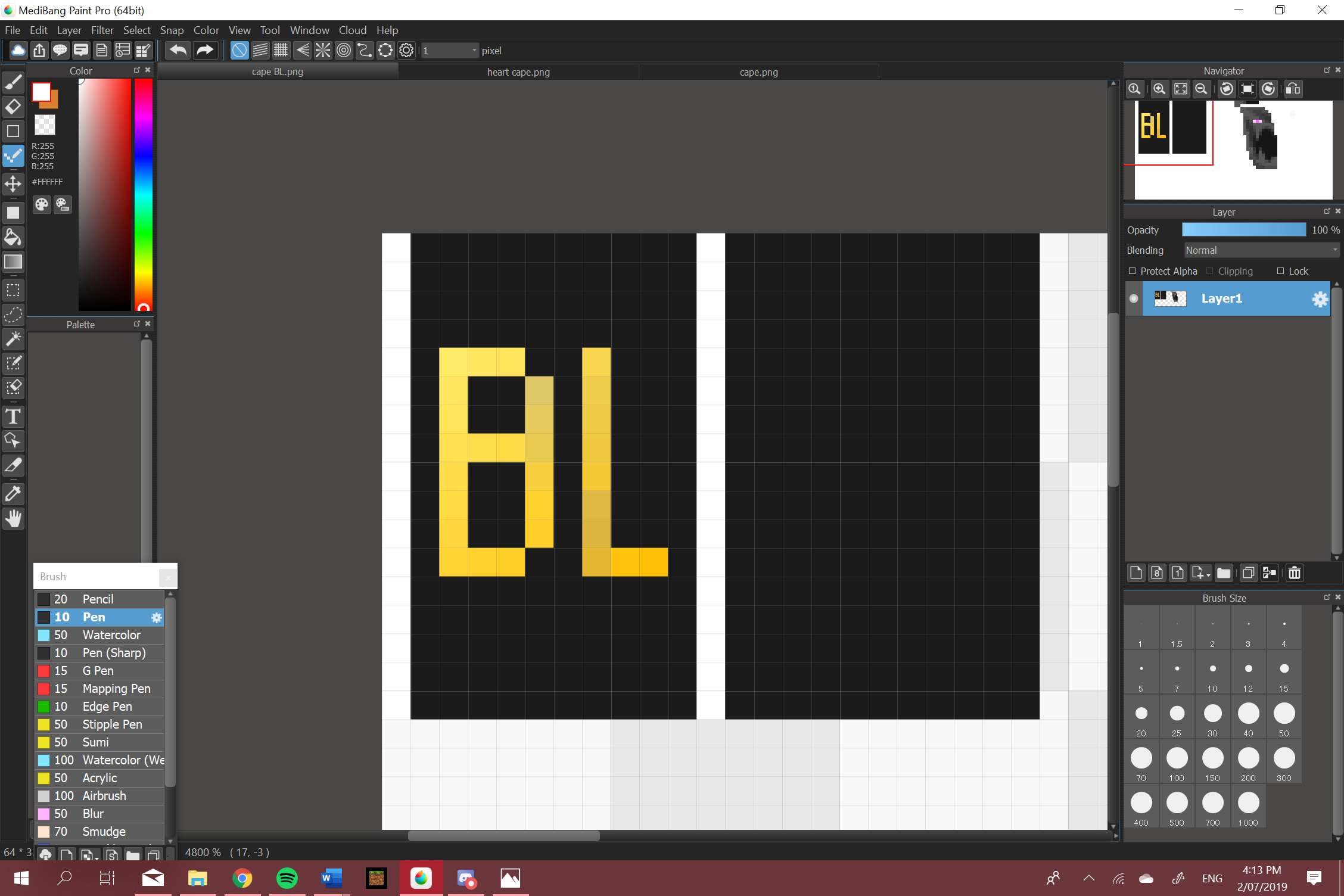Select the G Pen brush
This screenshot has width=1344, height=896.
coord(99,671)
